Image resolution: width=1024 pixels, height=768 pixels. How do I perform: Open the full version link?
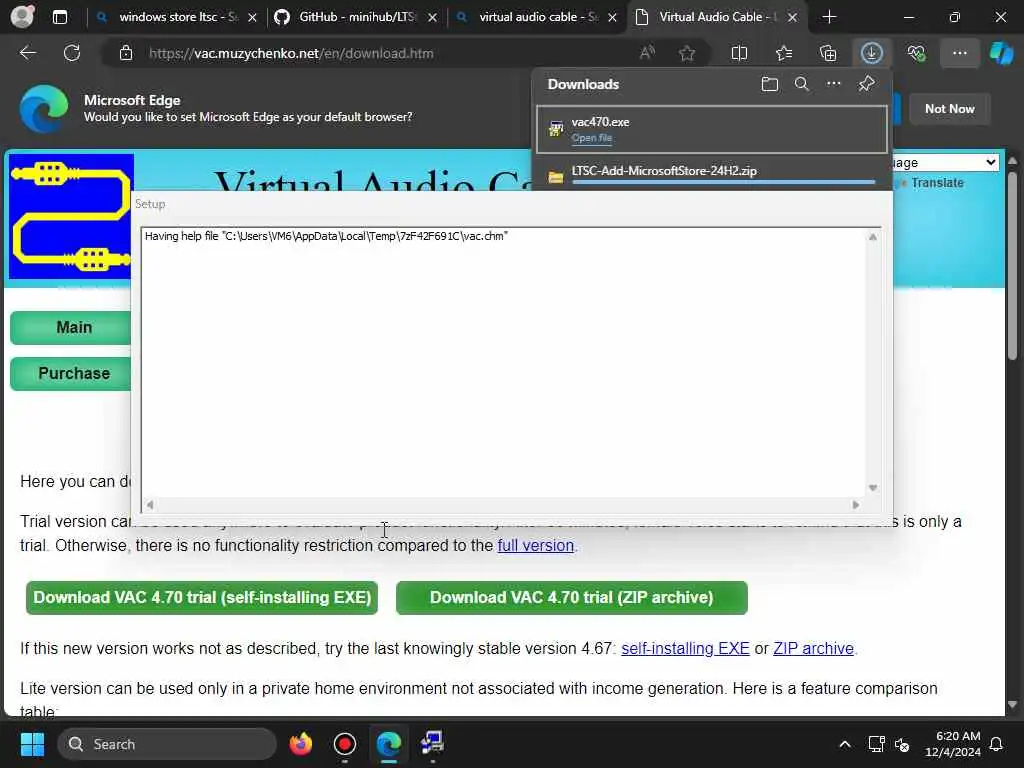(536, 545)
